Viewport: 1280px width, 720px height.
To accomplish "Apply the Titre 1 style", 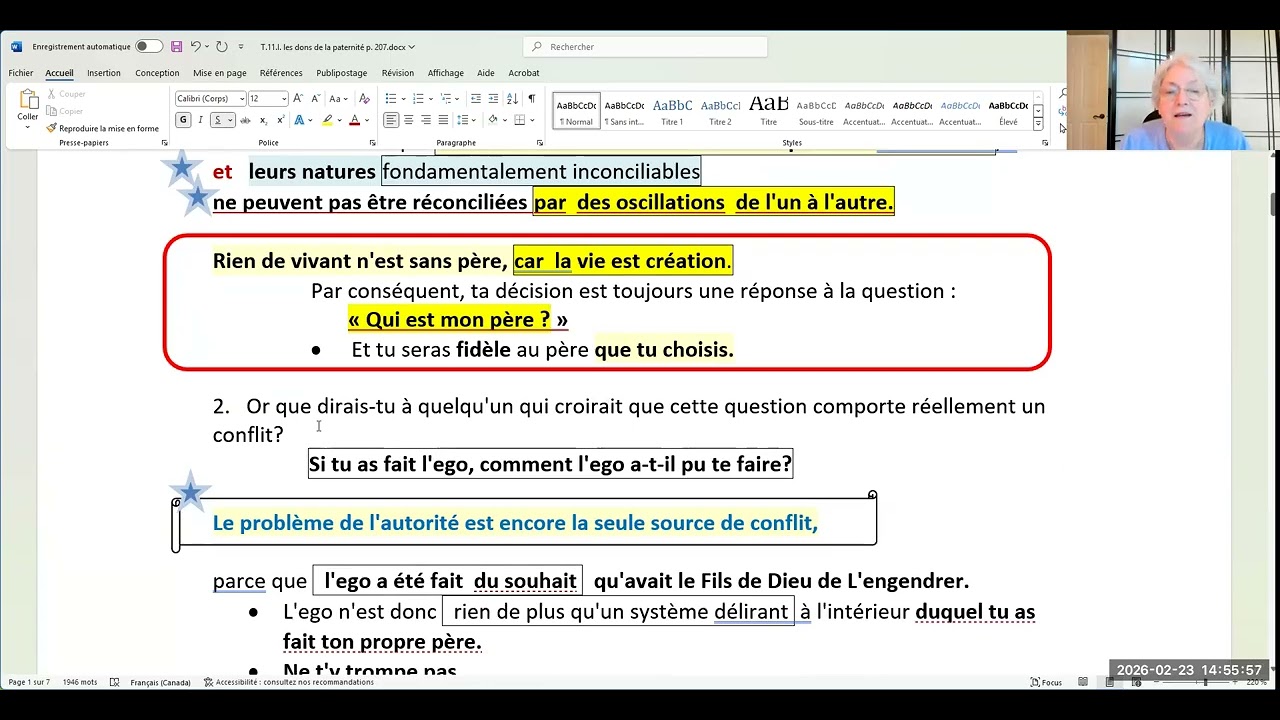I will [672, 111].
